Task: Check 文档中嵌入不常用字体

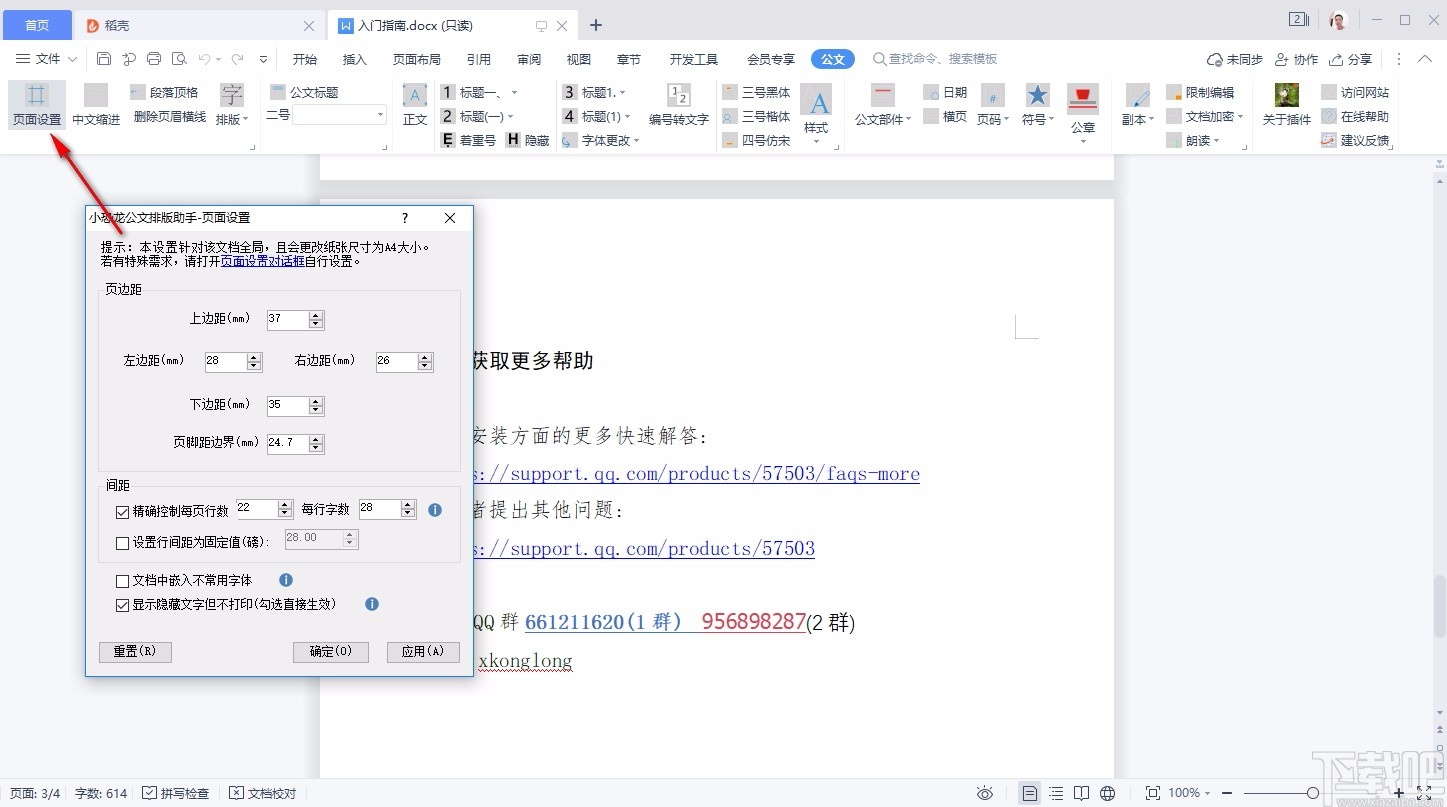Action: [x=122, y=580]
